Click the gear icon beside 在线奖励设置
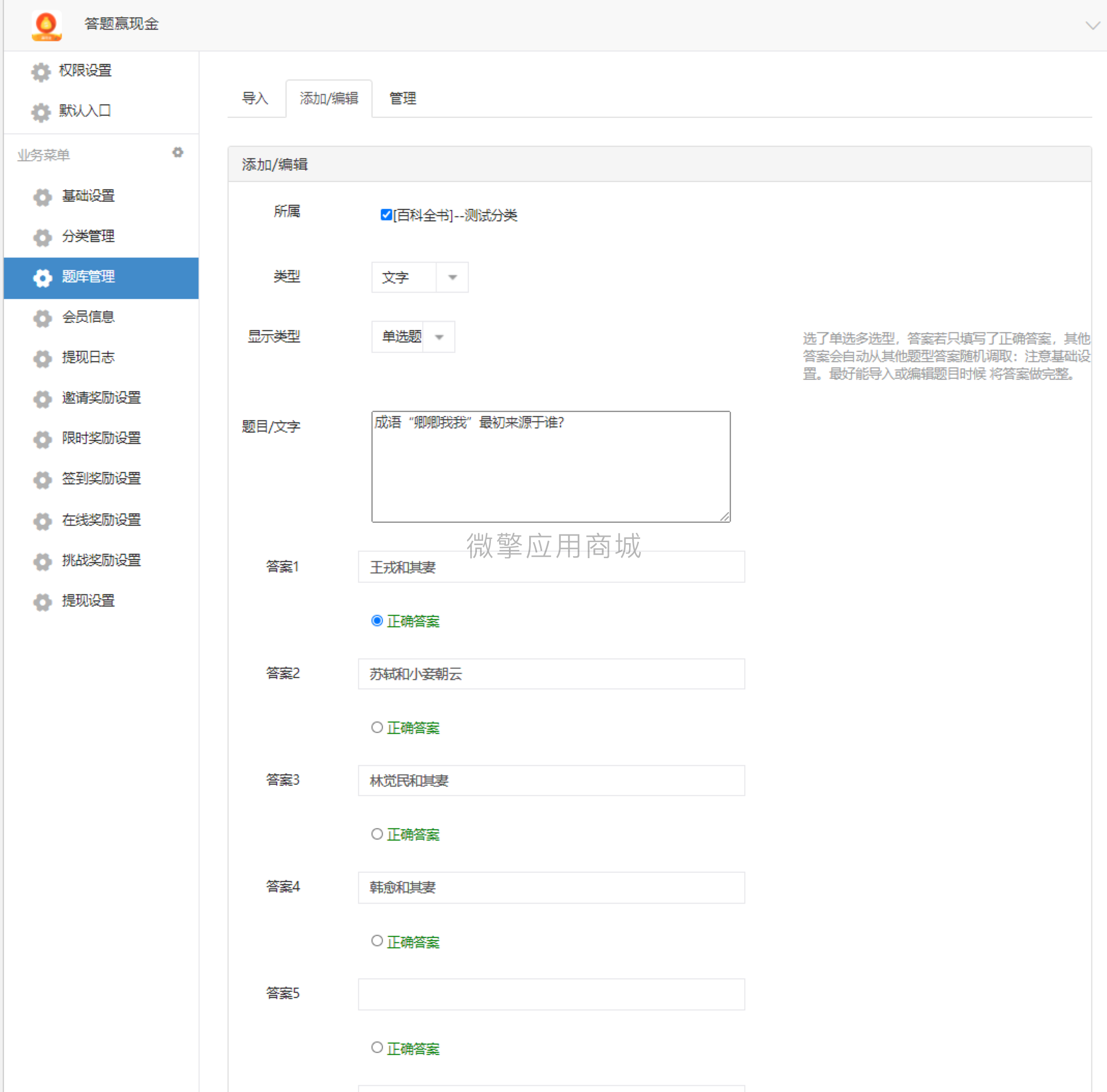1107x1092 pixels. coord(42,521)
